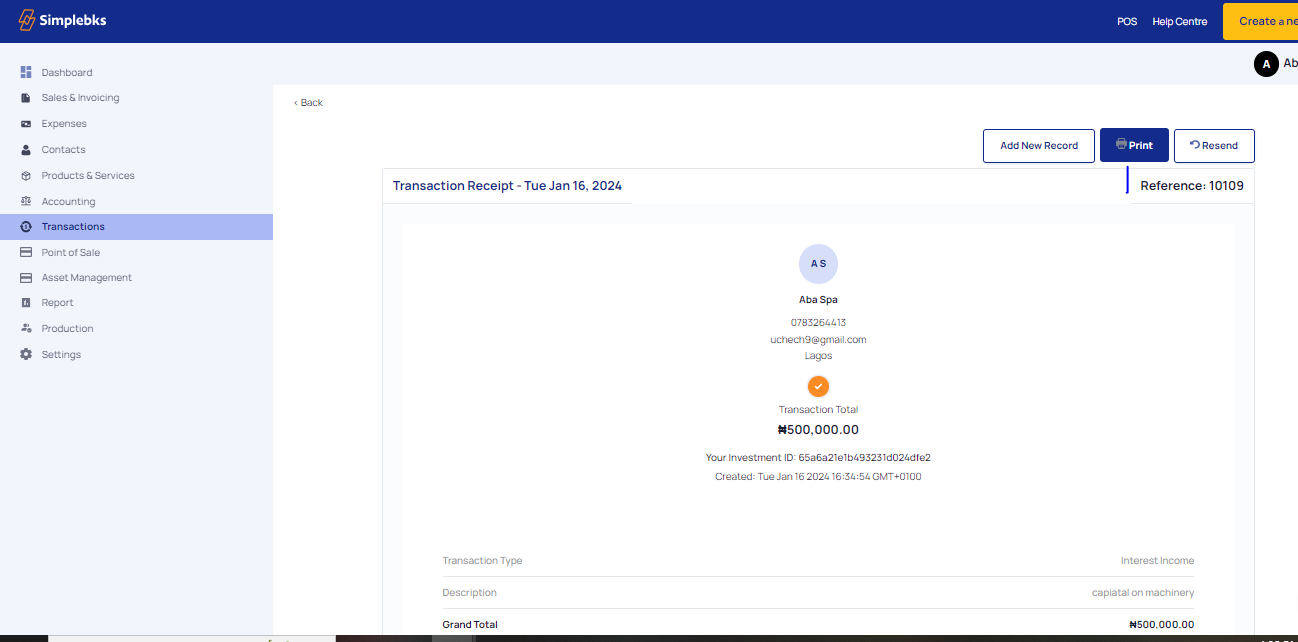Open the Transactions menu item

pos(73,227)
